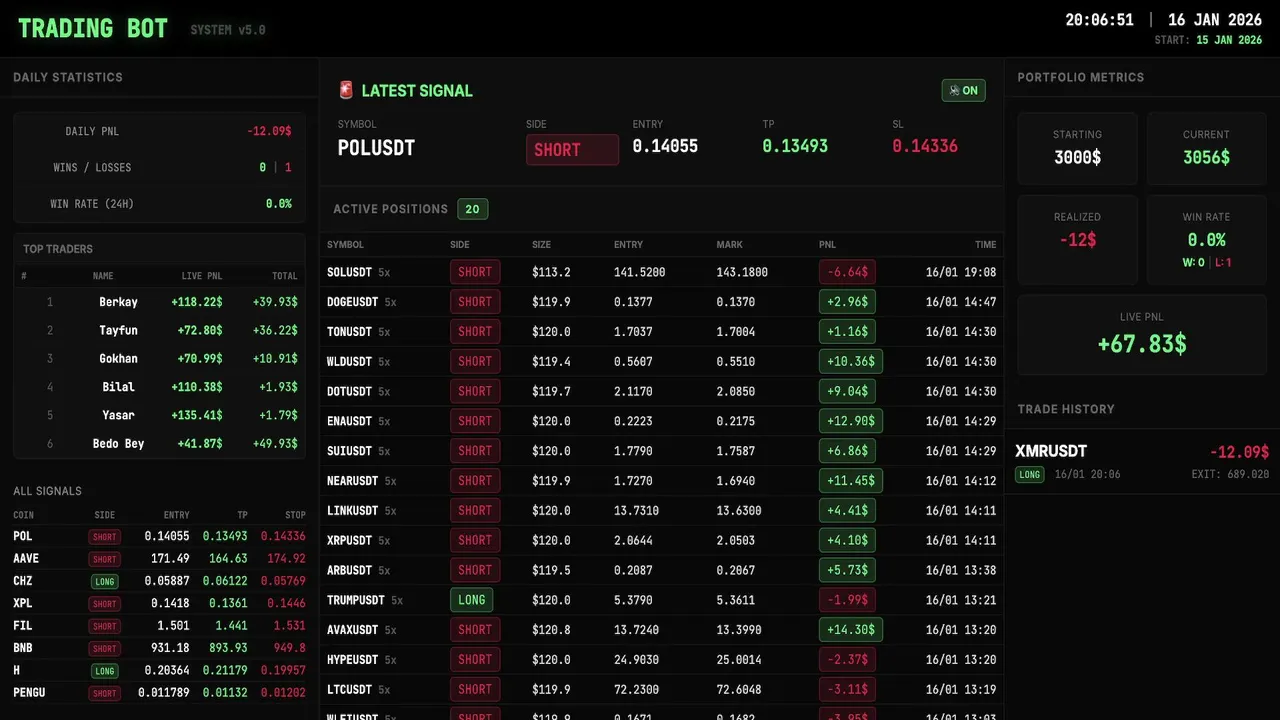Click NEARUSDT entry price 1.7270
This screenshot has height=720, width=1280.
coord(633,481)
